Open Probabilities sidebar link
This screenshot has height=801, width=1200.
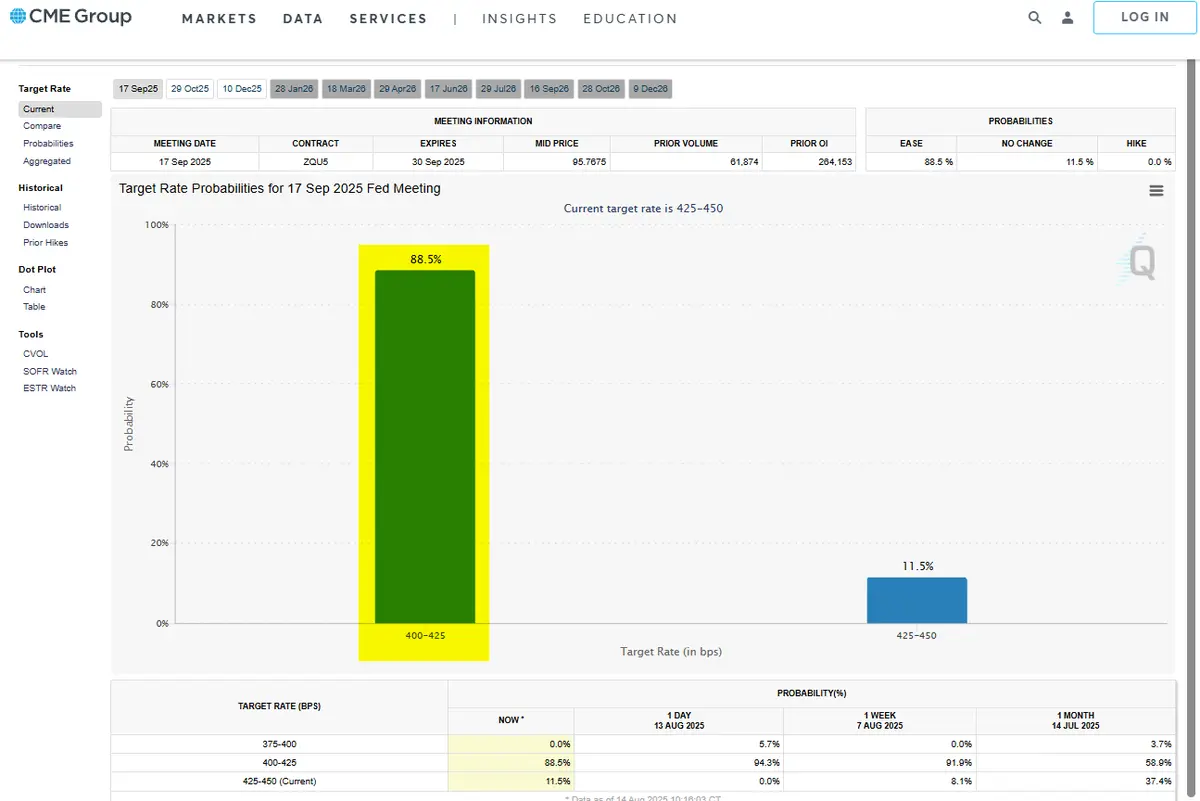(48, 143)
